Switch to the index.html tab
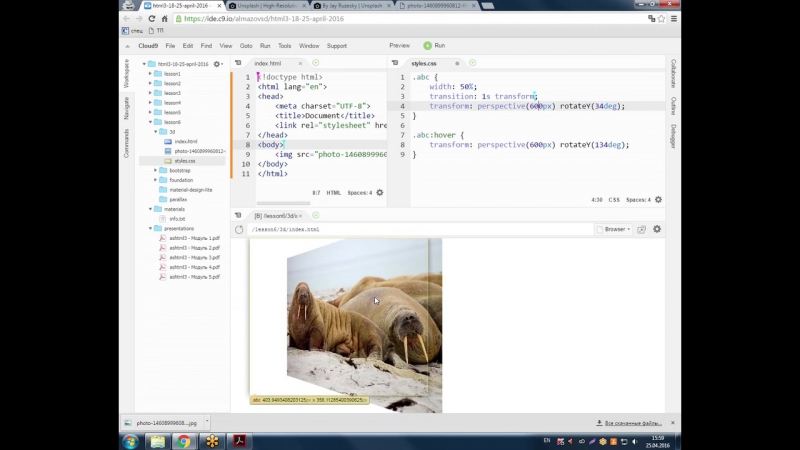 (x=268, y=63)
